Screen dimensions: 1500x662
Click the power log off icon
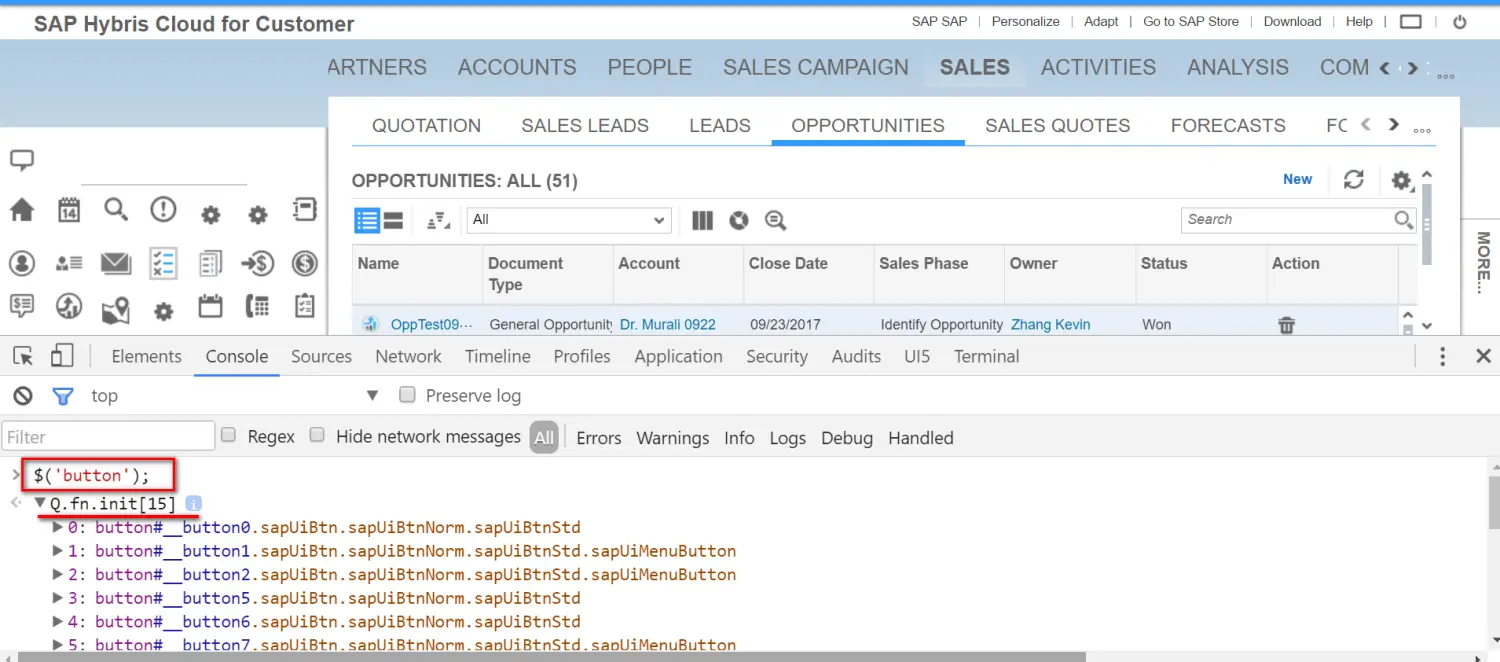[x=1460, y=21]
